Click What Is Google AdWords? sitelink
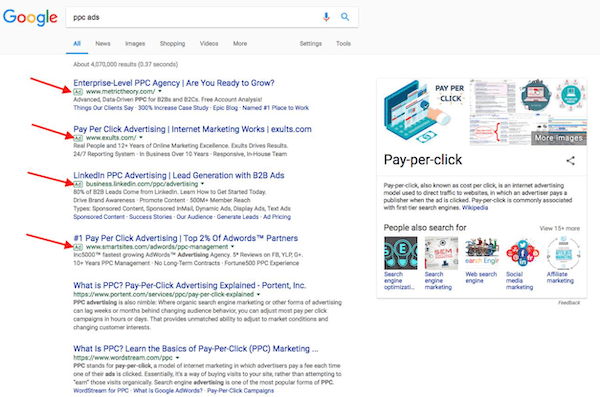 point(168,390)
